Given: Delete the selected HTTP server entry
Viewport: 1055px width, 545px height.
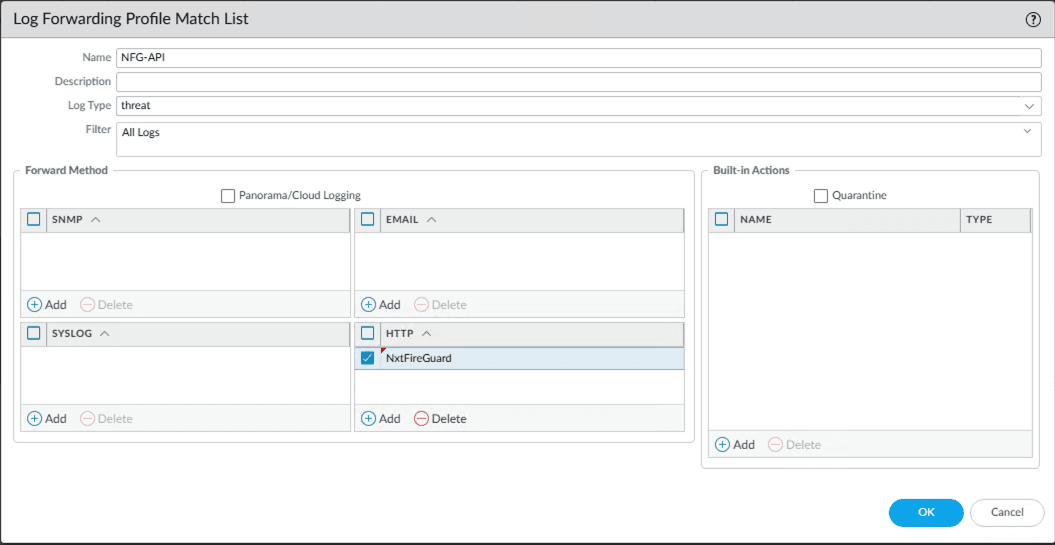Looking at the screenshot, I should pyautogui.click(x=440, y=419).
